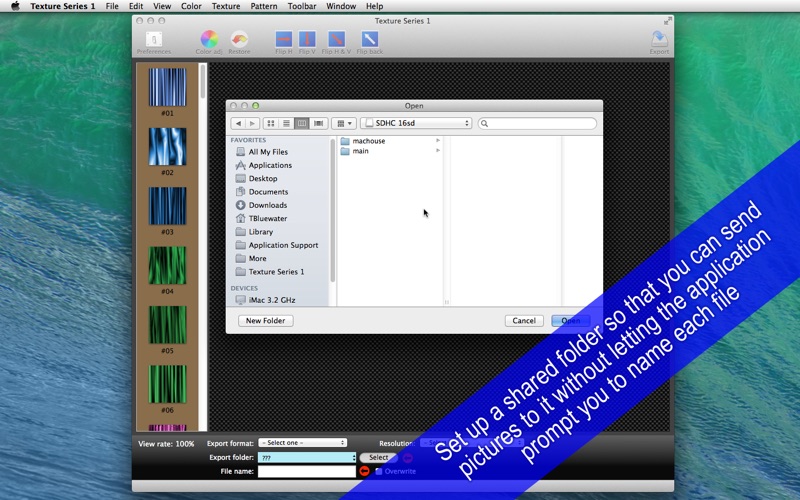The height and width of the screenshot is (500, 800).
Task: Switch Open dialog to cover flow view
Action: point(318,123)
